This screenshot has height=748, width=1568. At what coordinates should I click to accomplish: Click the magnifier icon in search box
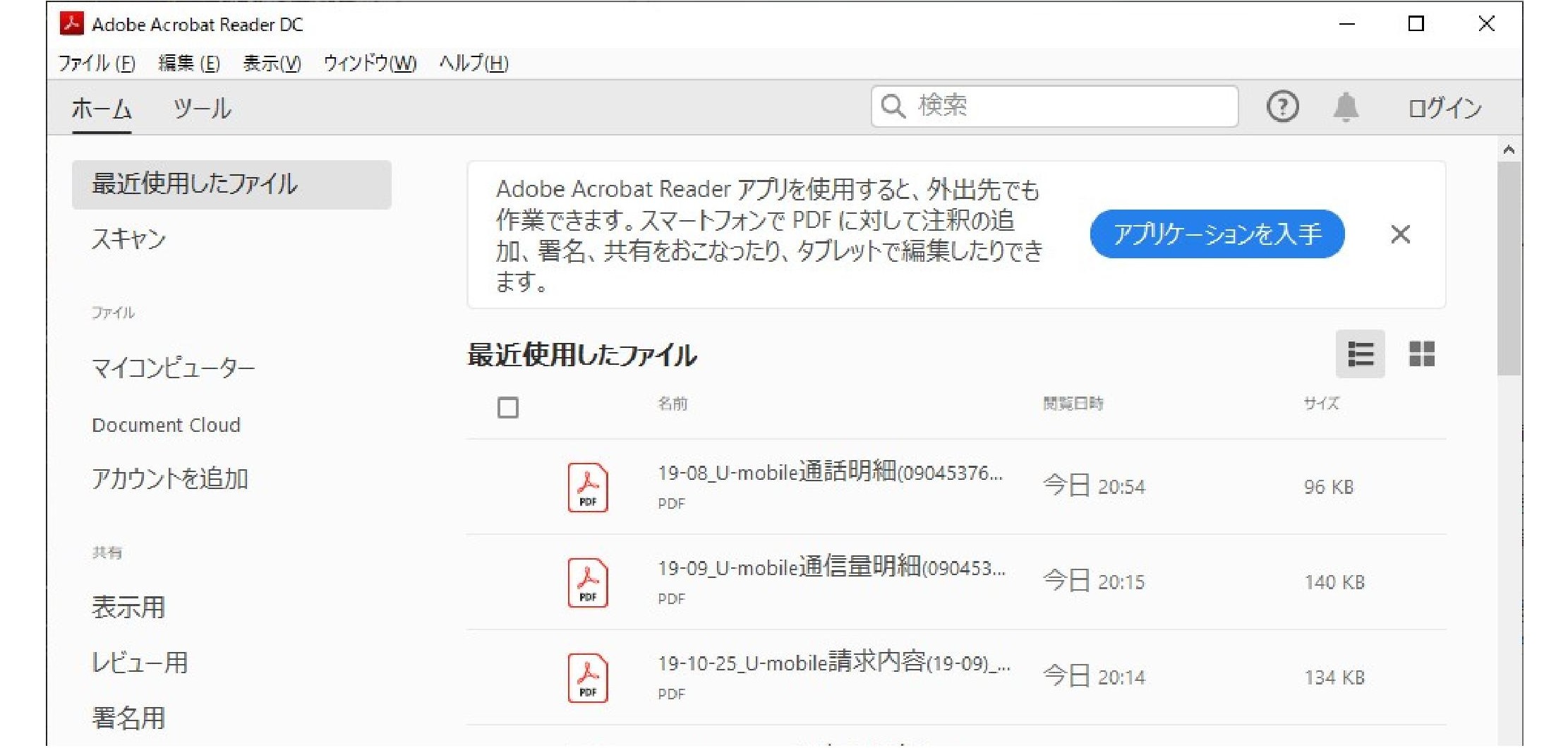coord(893,107)
